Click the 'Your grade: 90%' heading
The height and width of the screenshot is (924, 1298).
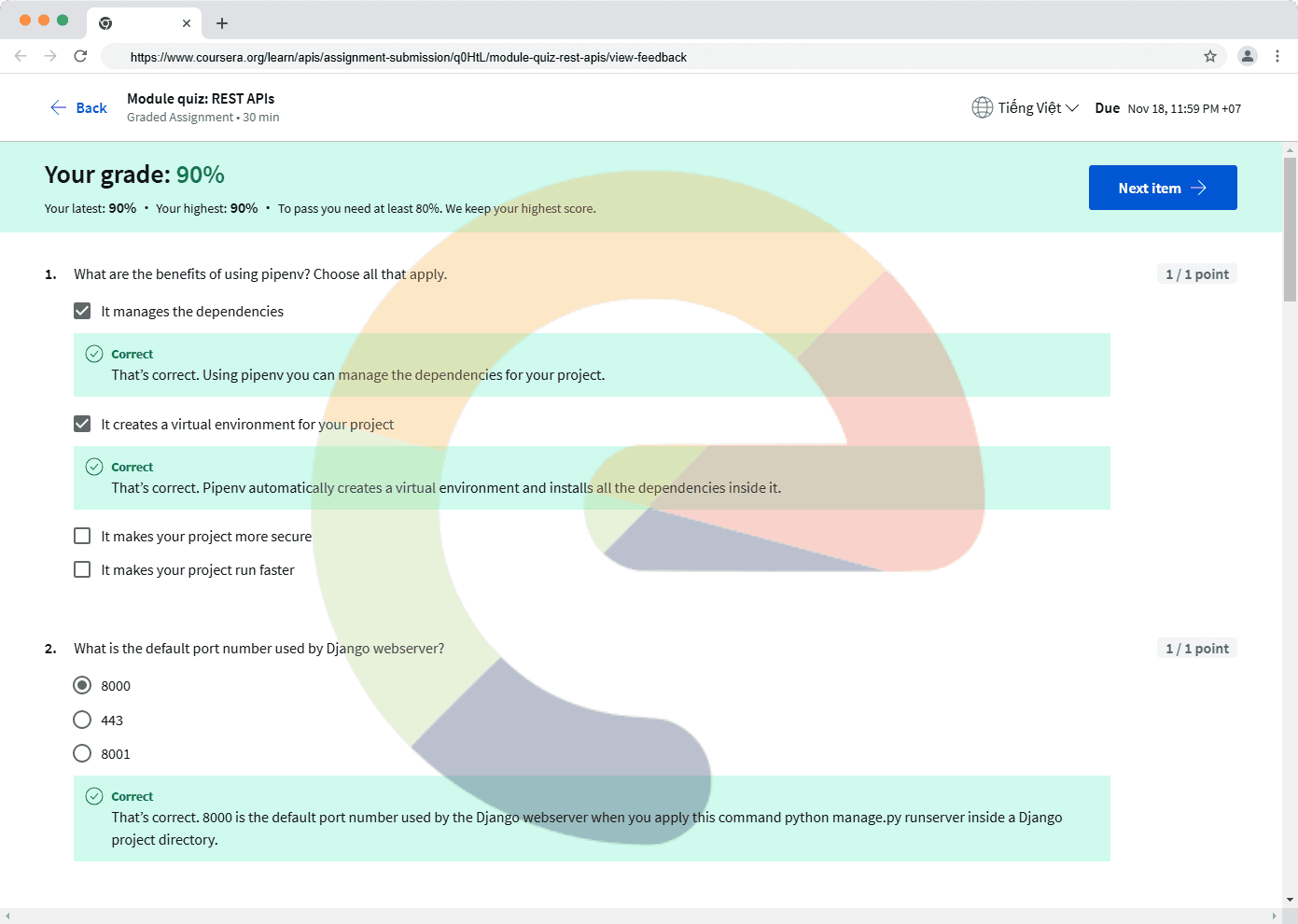pos(134,175)
